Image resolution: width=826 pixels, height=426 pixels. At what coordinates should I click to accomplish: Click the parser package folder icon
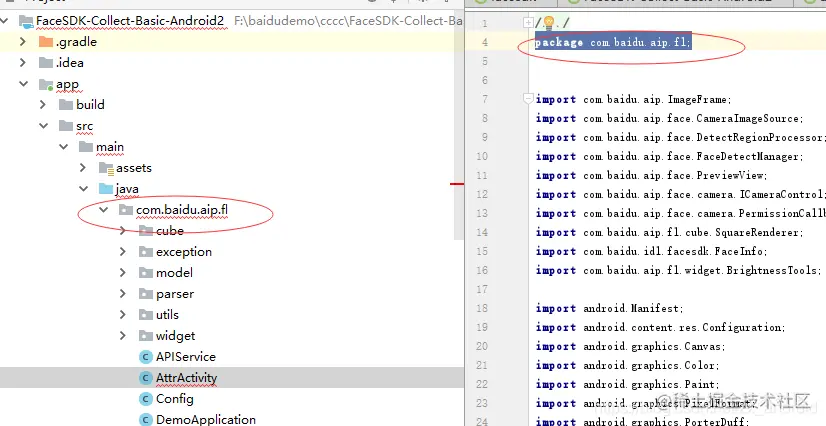[x=146, y=294]
